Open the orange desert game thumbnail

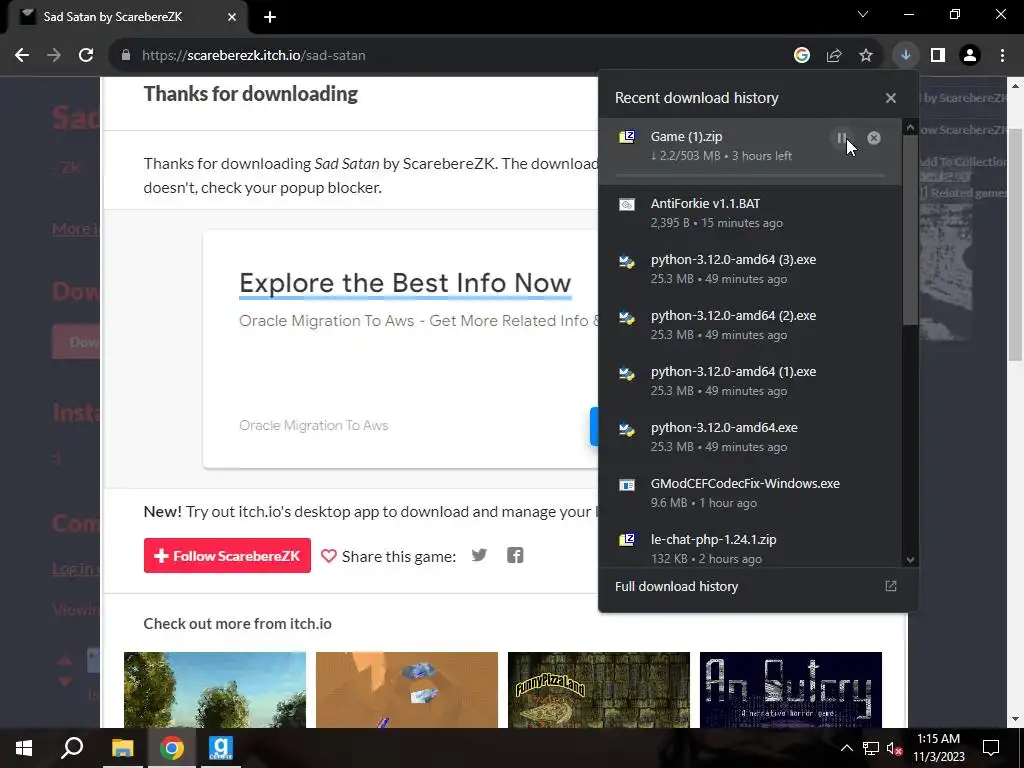pos(407,690)
